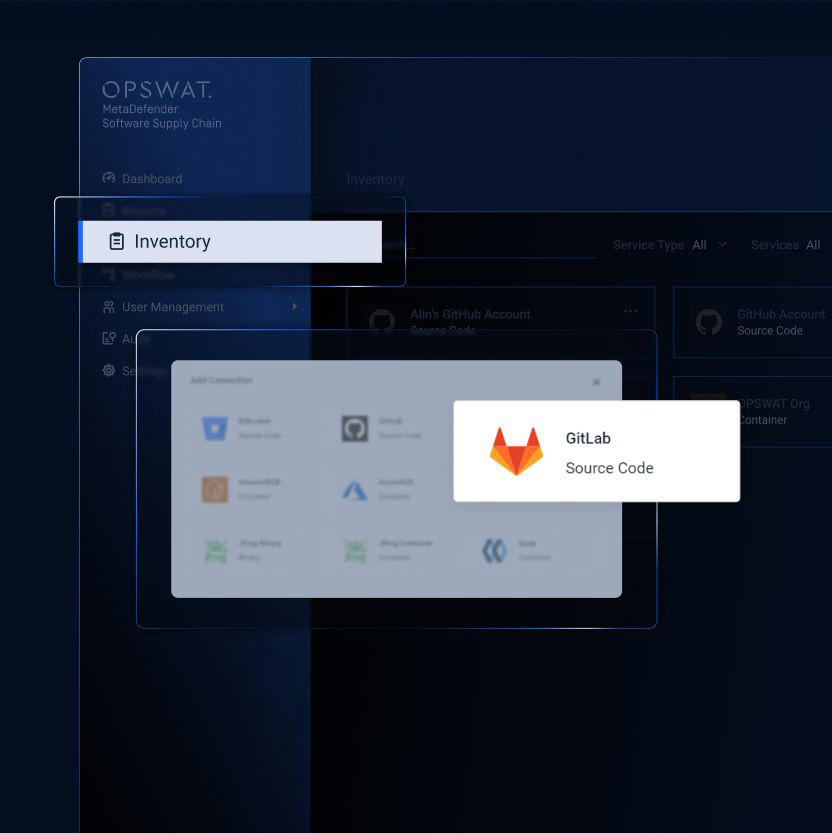Choose the GitHub icon in Add Connection
The width and height of the screenshot is (832, 833).
355,429
